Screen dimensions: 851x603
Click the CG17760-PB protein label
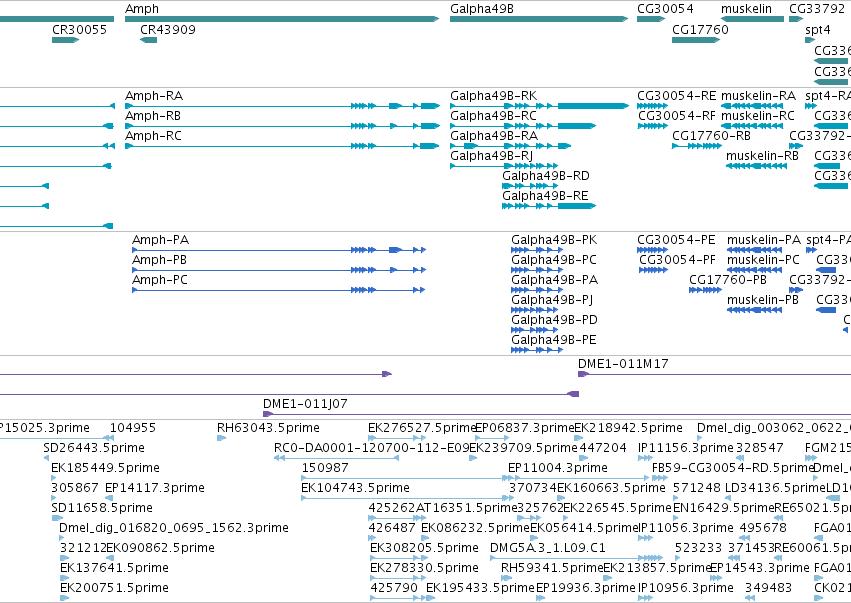pos(728,280)
